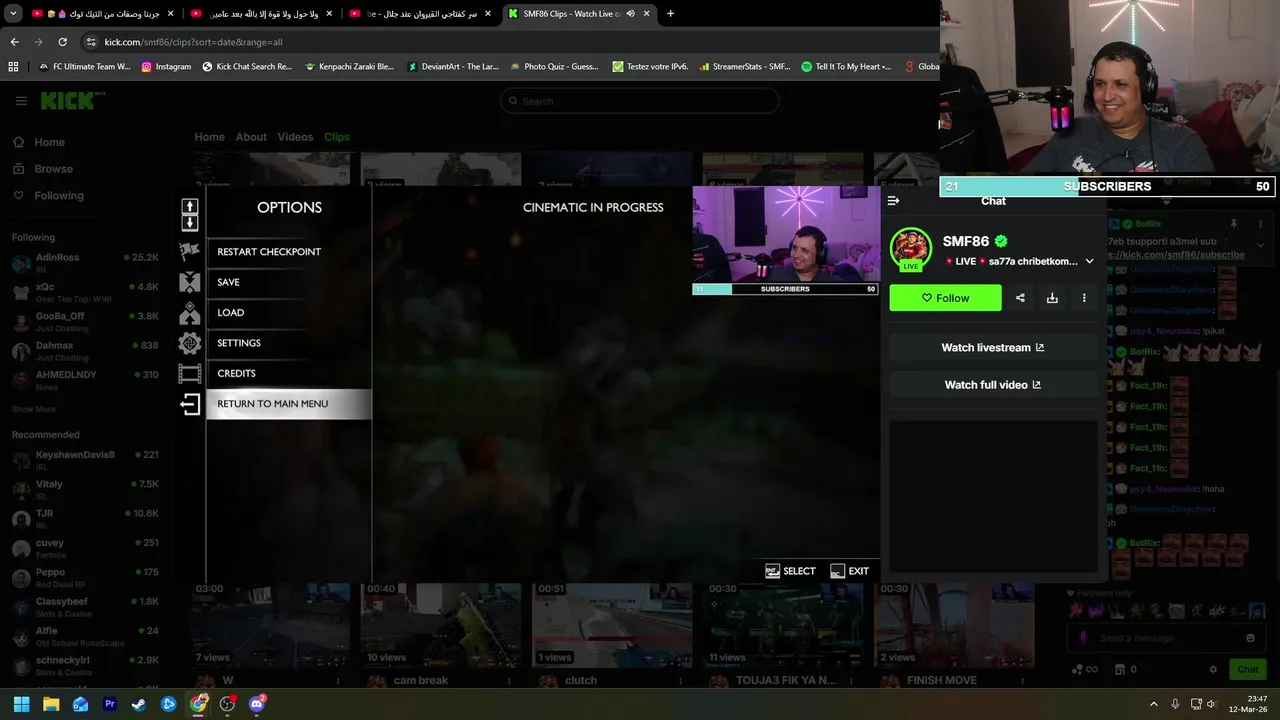Click the up-down navigation arrows icon
The height and width of the screenshot is (720, 1280).
[190, 214]
